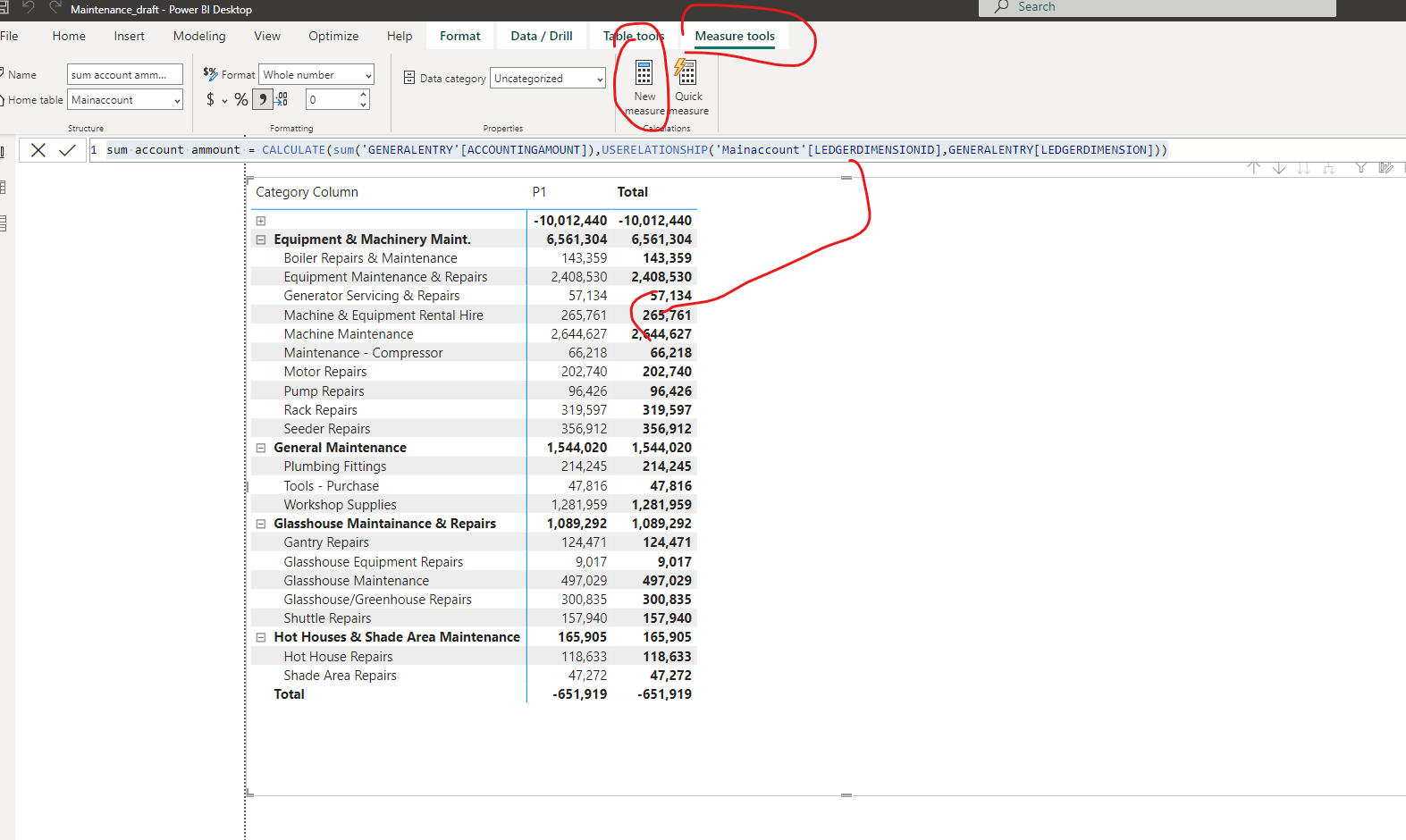Select the Workshop Supplies row
The height and width of the screenshot is (840, 1406).
point(340,505)
